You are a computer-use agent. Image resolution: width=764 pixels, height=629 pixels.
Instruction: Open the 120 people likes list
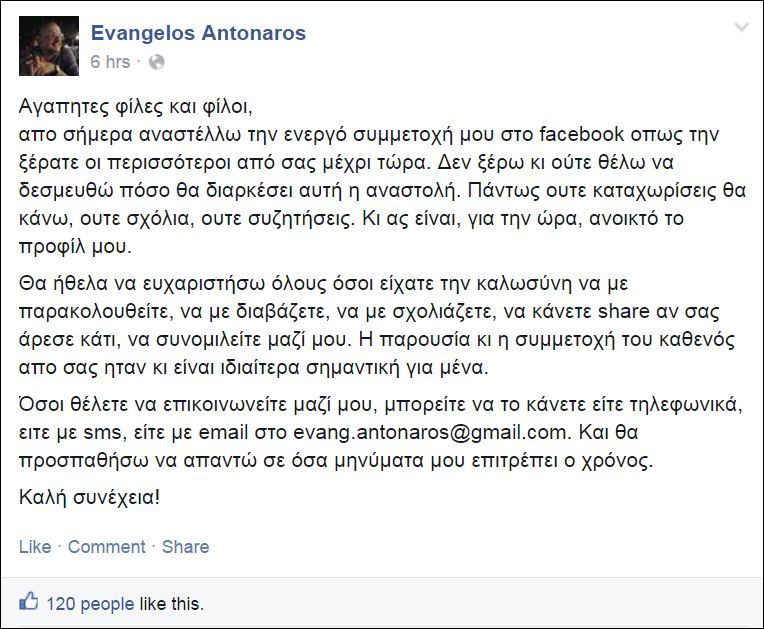click(90, 604)
